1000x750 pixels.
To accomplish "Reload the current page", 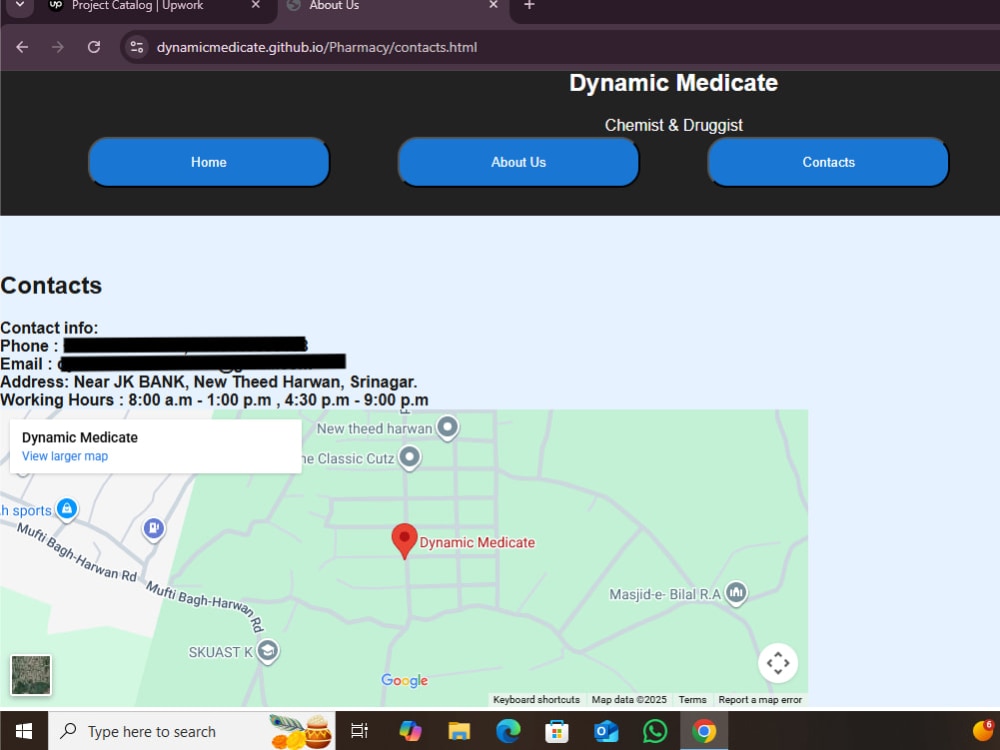I will click(x=94, y=47).
